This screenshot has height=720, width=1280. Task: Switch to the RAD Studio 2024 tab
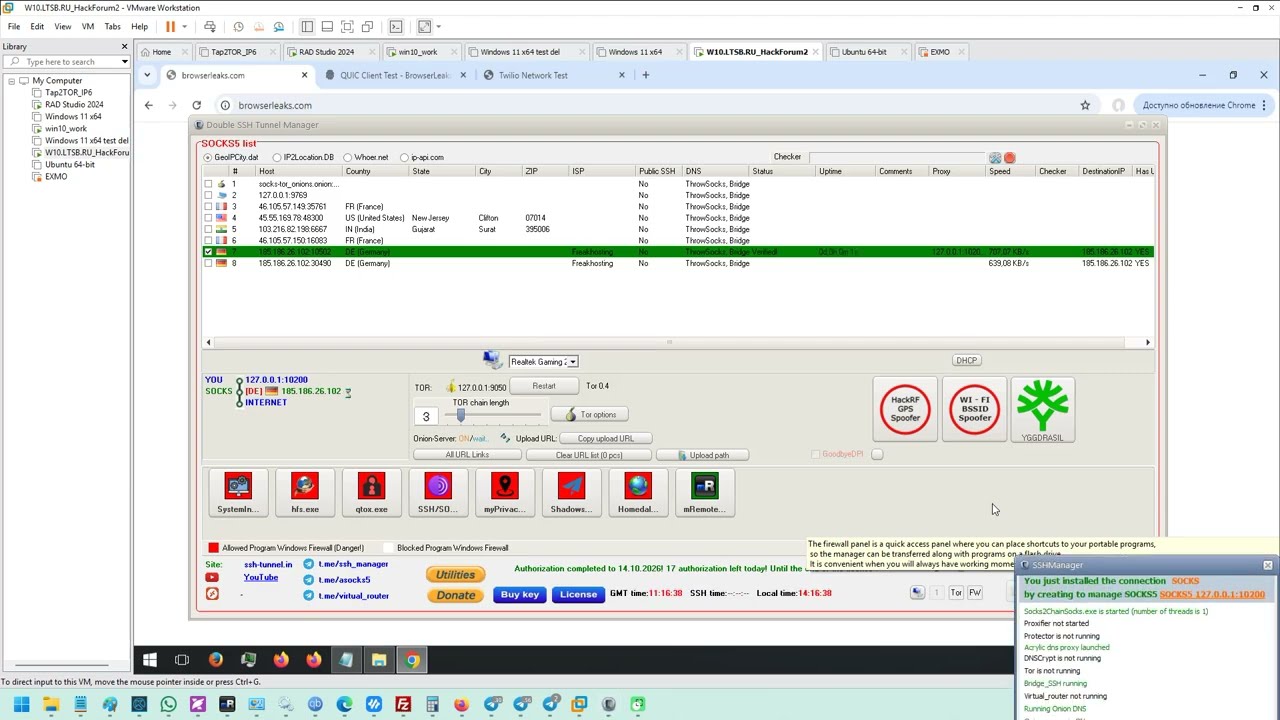click(325, 52)
